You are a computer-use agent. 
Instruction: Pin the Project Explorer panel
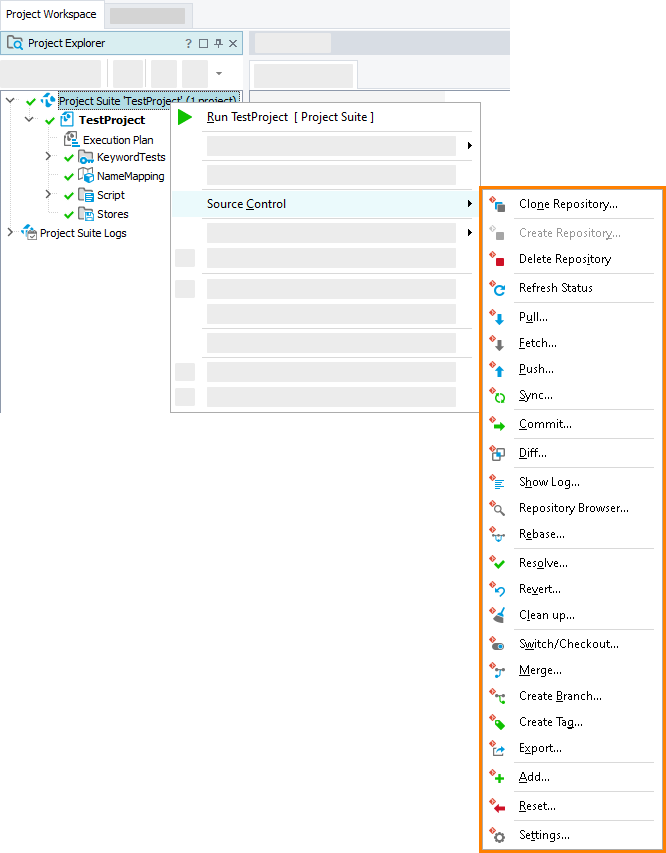click(218, 44)
